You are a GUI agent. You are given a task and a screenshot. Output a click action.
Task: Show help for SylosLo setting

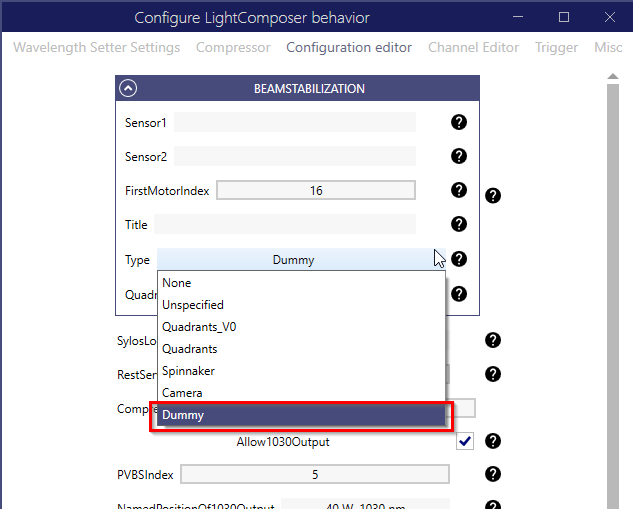tap(493, 340)
